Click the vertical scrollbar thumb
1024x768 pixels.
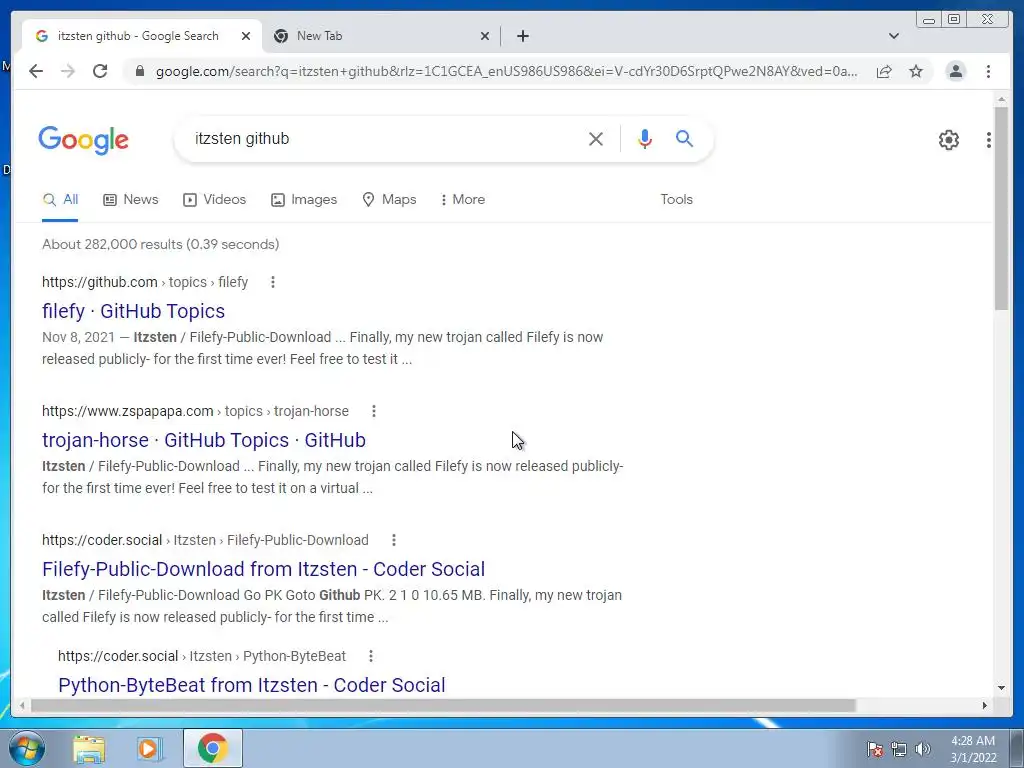tap(1001, 208)
